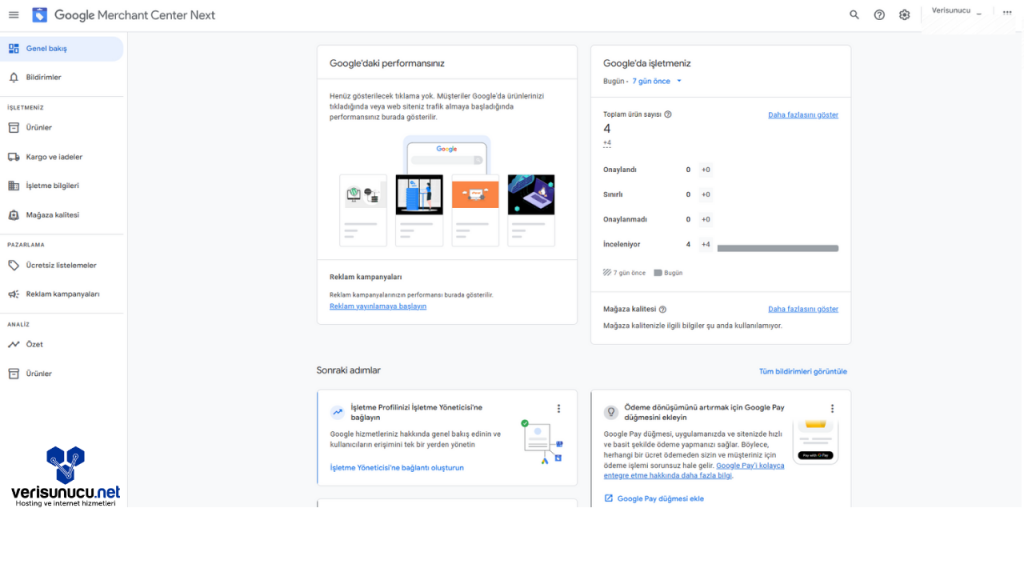The width and height of the screenshot is (1024, 576).
Task: Click the Reklam kampanyaları subheading in performance card
Action: (366, 277)
